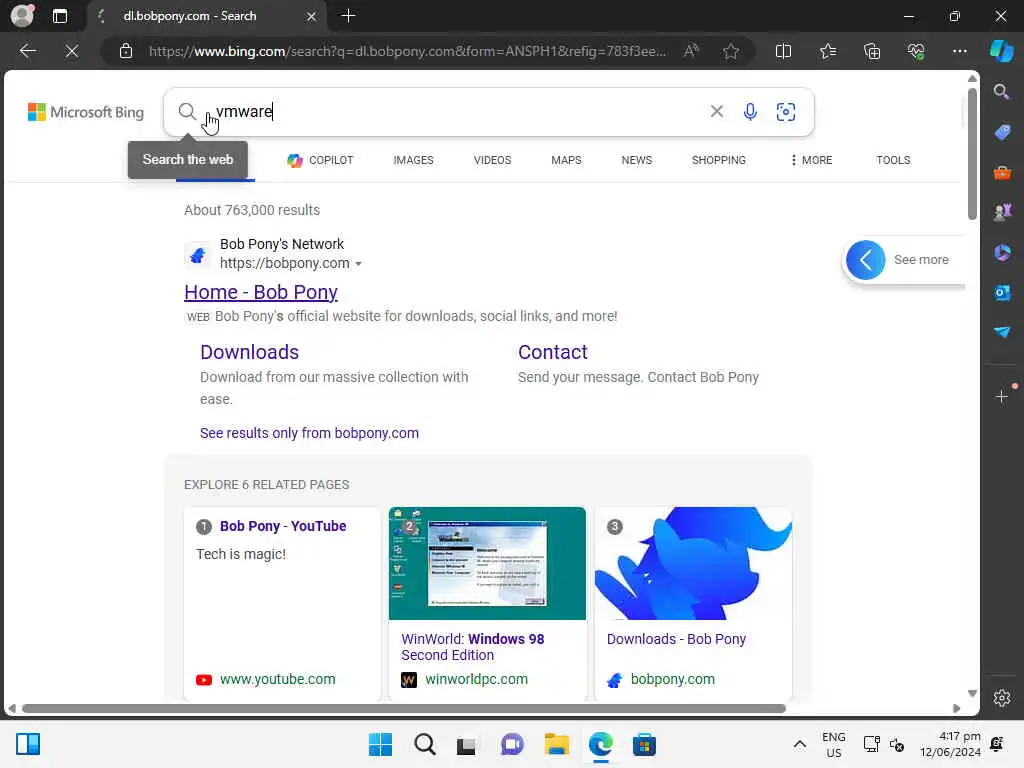Click the page vertical scrollbar
1024x768 pixels.
coord(972,154)
